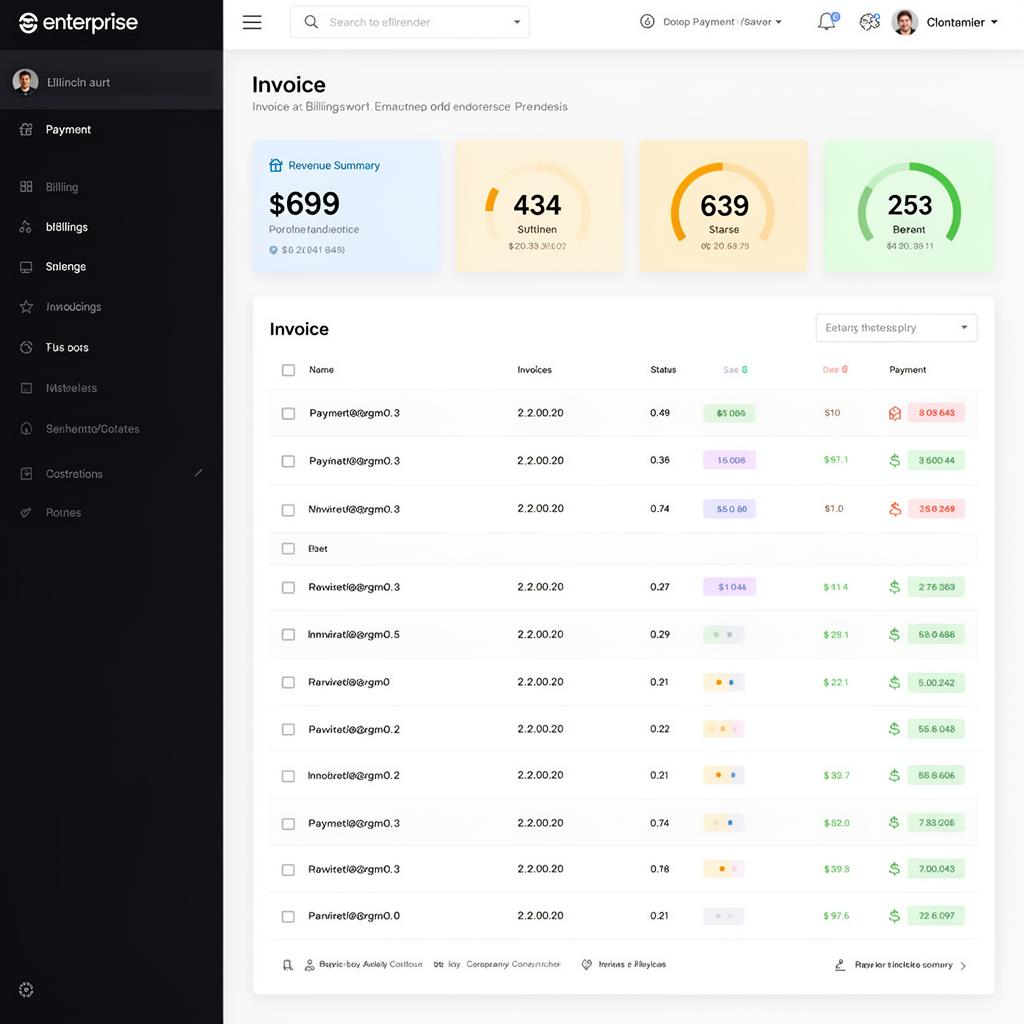Click the Rayelor blockito somary arrow

pos(964,965)
